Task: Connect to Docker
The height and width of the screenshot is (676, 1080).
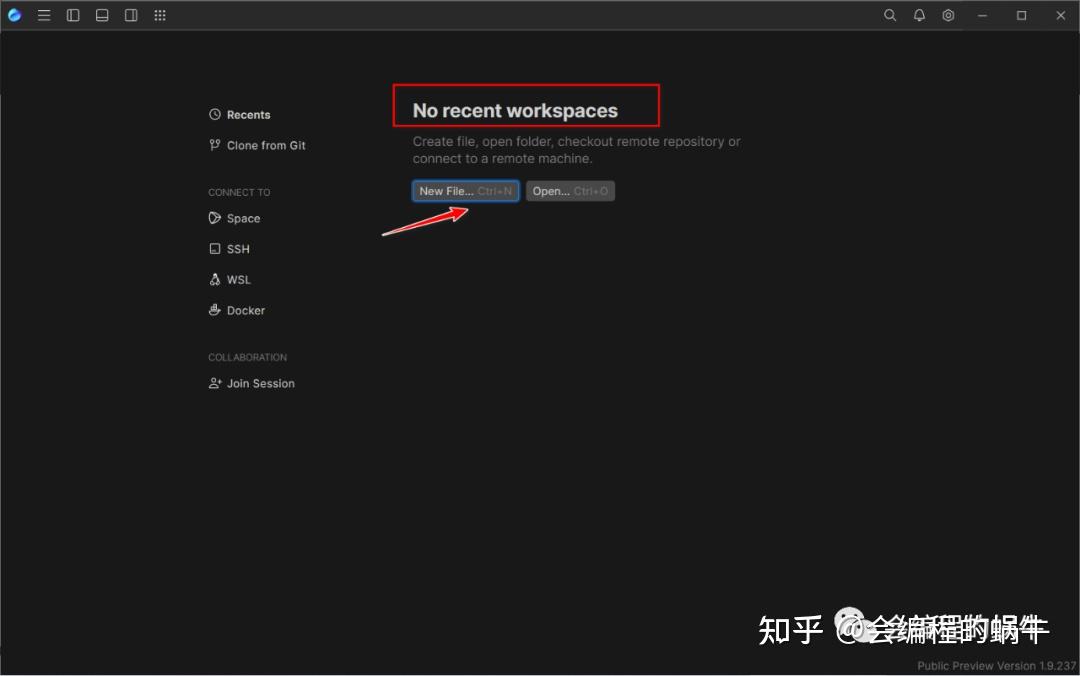Action: click(237, 310)
